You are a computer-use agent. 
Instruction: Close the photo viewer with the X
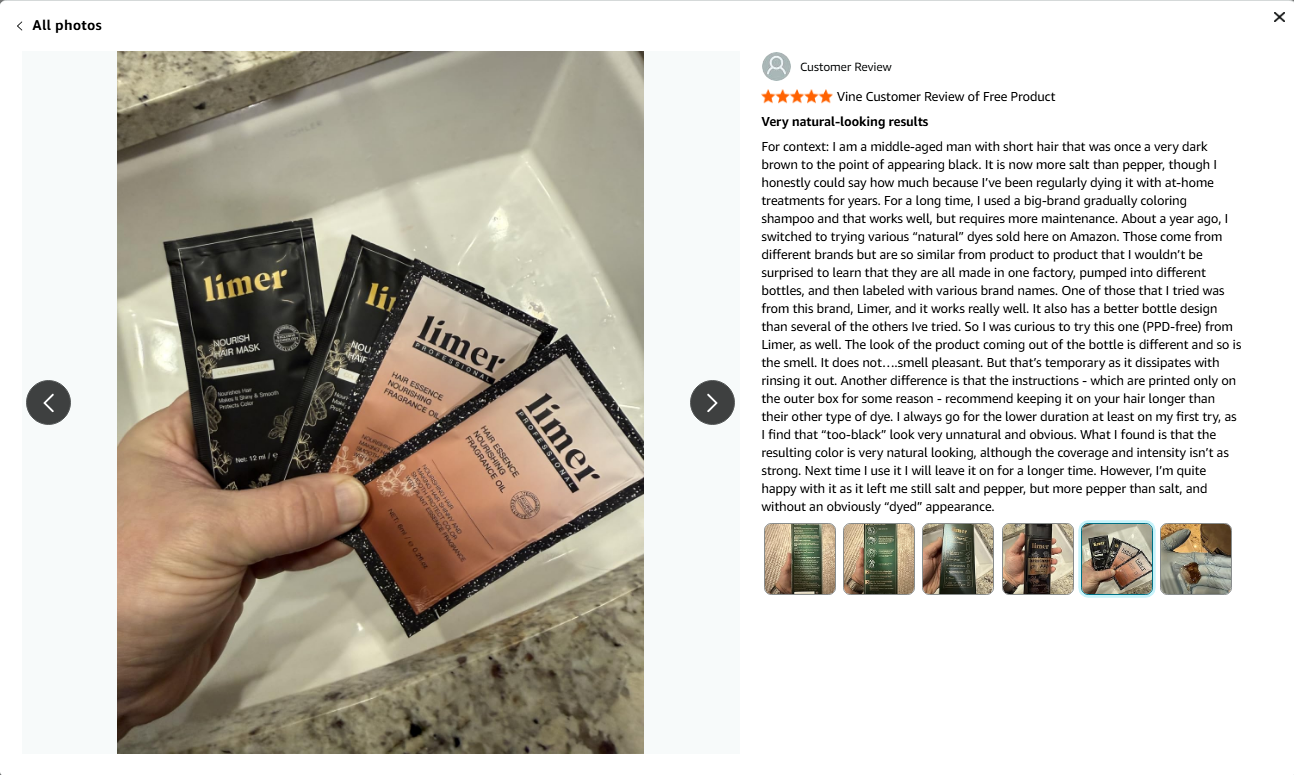(1279, 17)
